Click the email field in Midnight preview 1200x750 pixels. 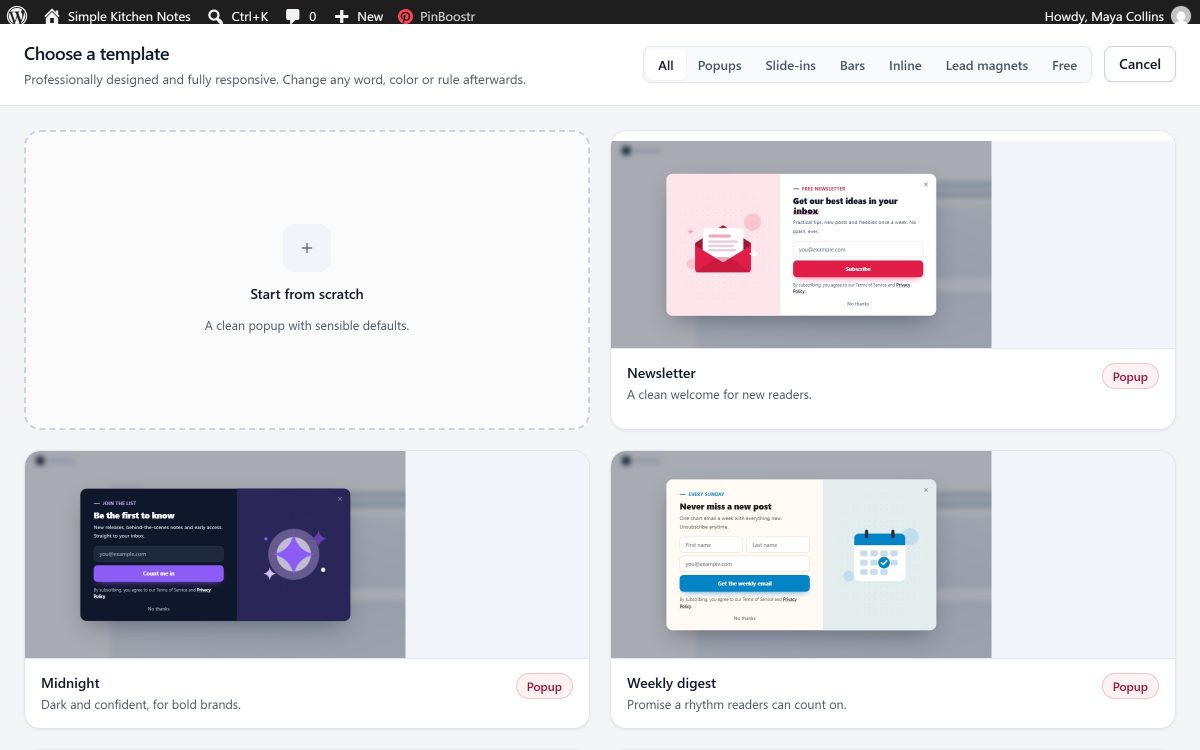pyautogui.click(x=159, y=554)
